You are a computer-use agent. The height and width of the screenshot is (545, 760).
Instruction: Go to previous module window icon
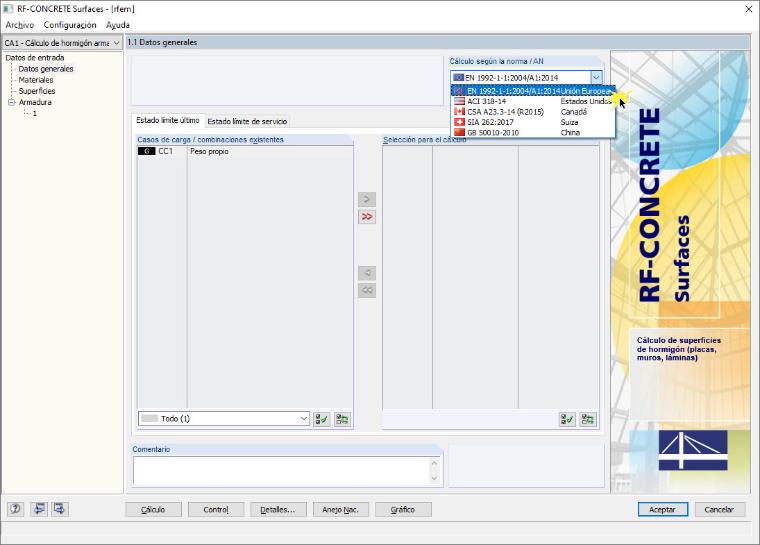[39, 509]
